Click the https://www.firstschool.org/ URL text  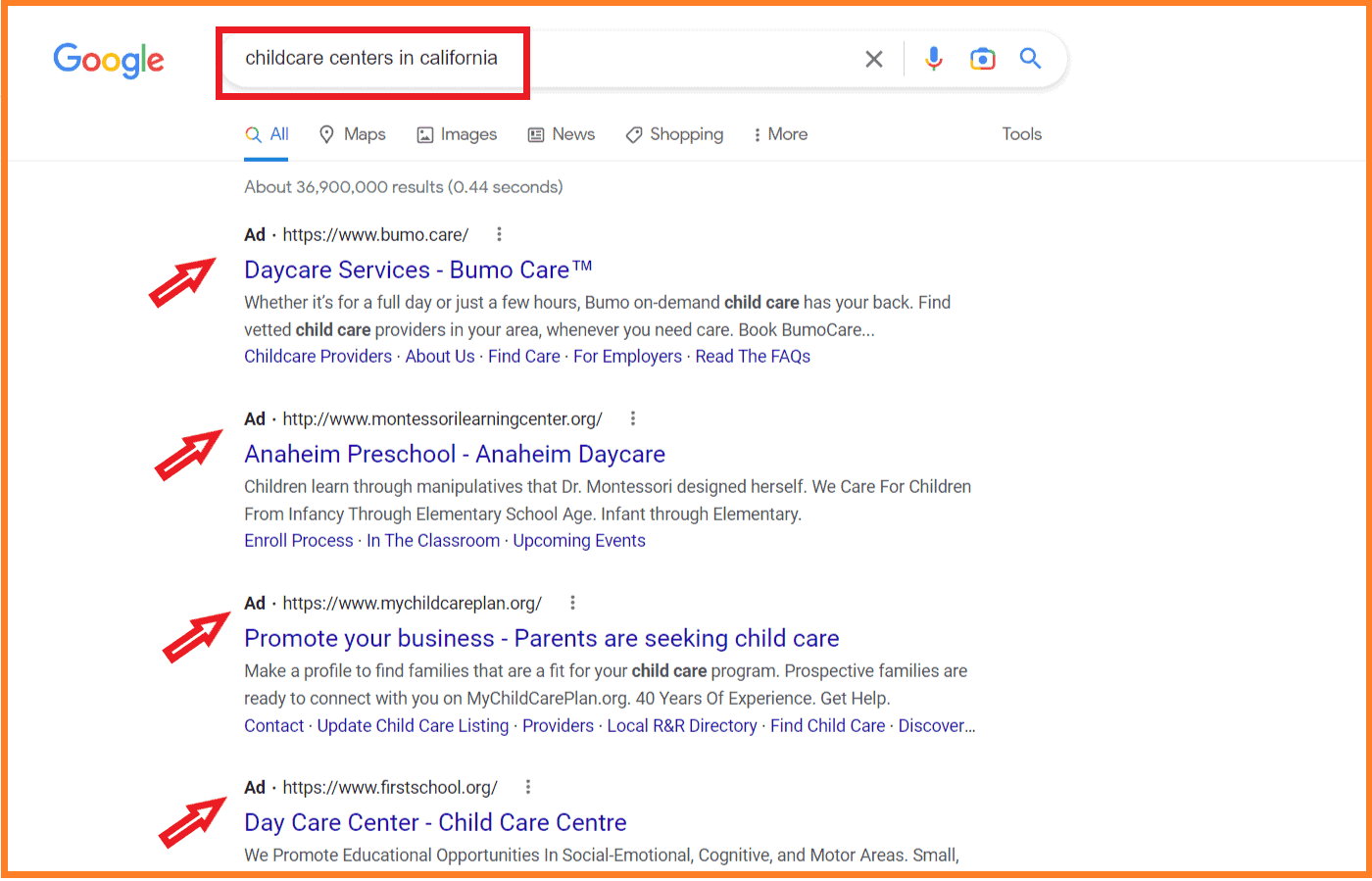tap(390, 788)
